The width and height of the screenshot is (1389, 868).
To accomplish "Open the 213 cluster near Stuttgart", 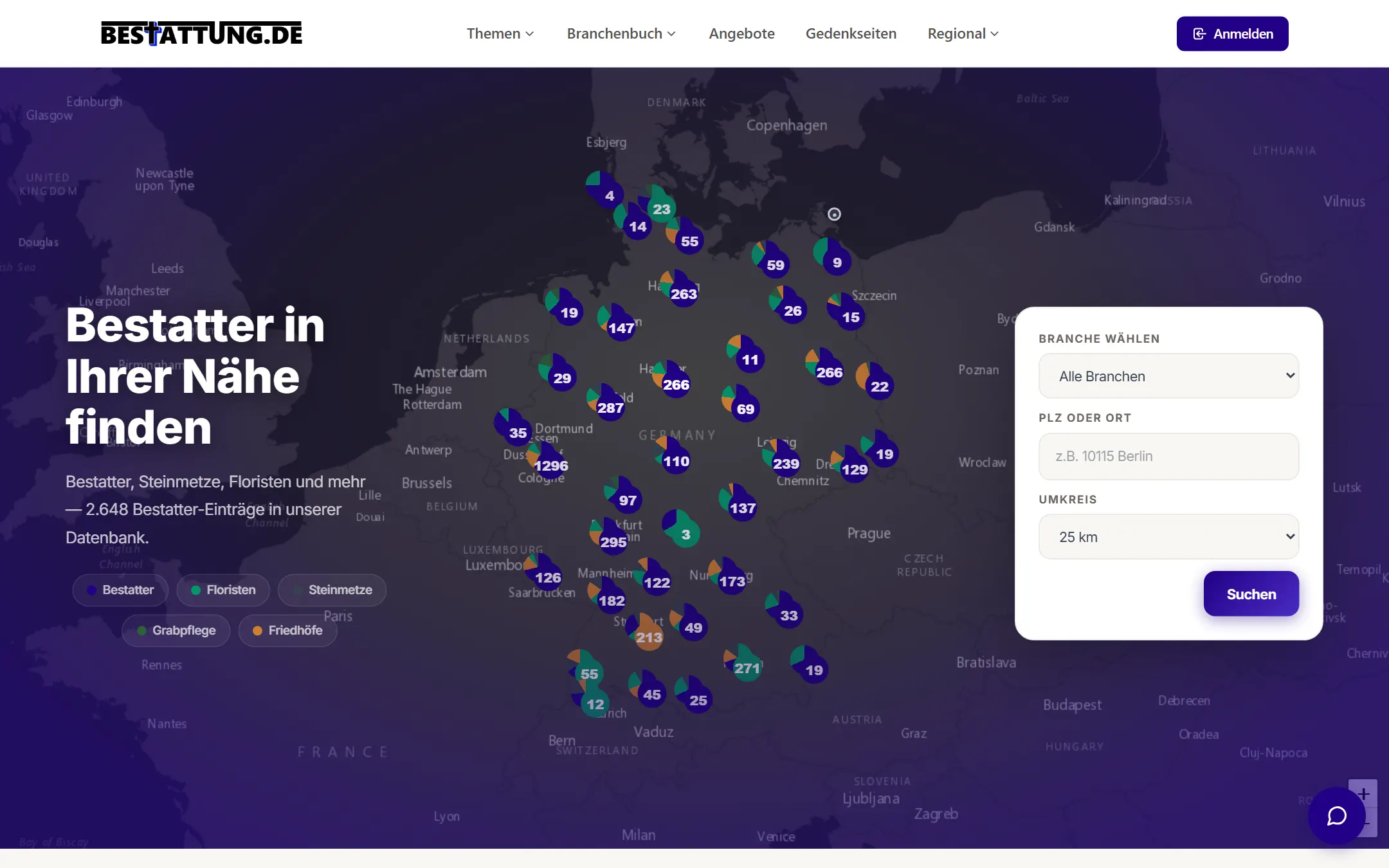I will (x=645, y=632).
